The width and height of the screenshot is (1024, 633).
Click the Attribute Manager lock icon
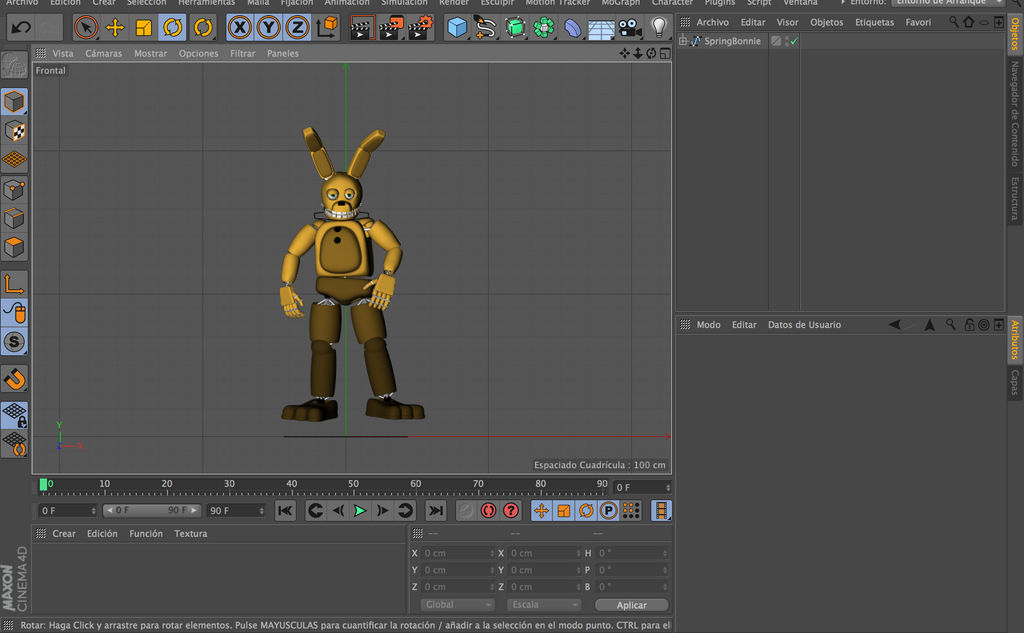[x=969, y=325]
